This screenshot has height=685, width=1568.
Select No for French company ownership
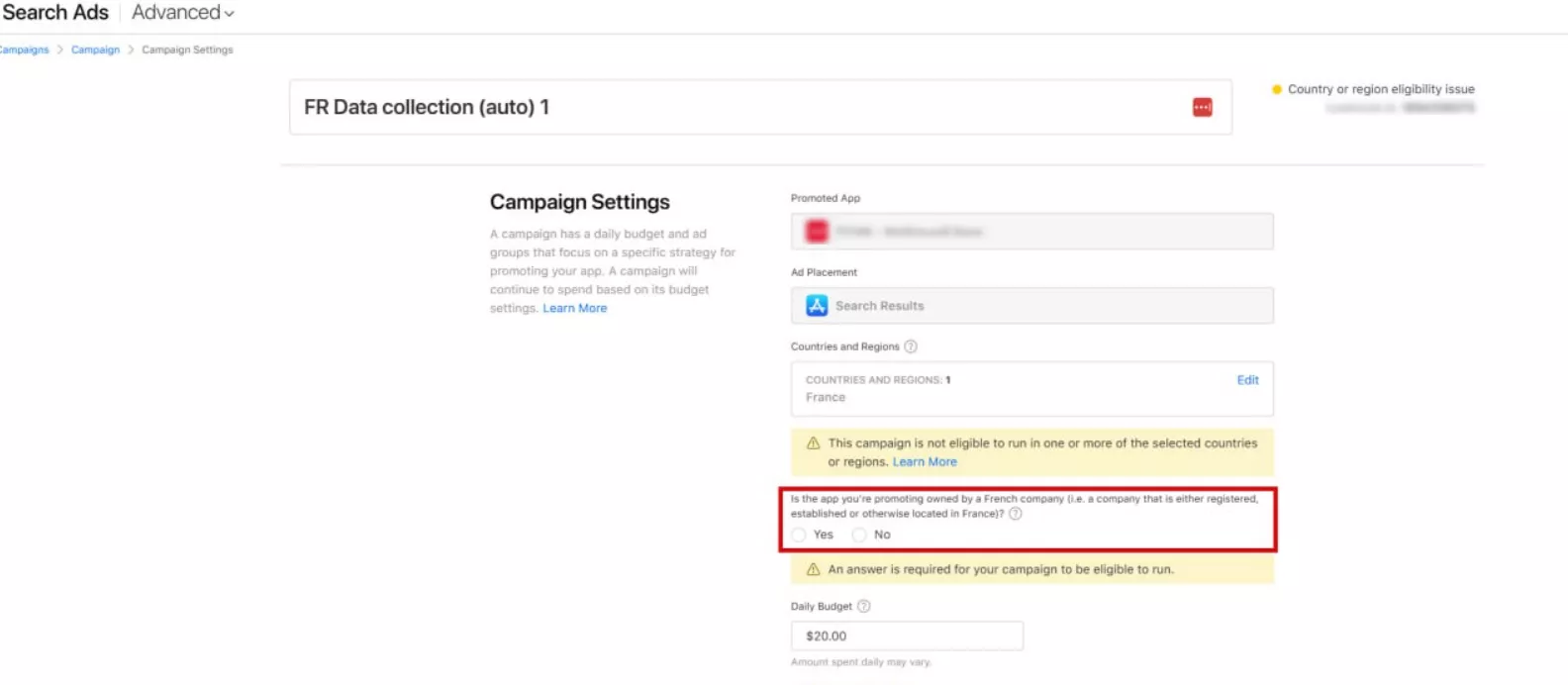tap(859, 535)
